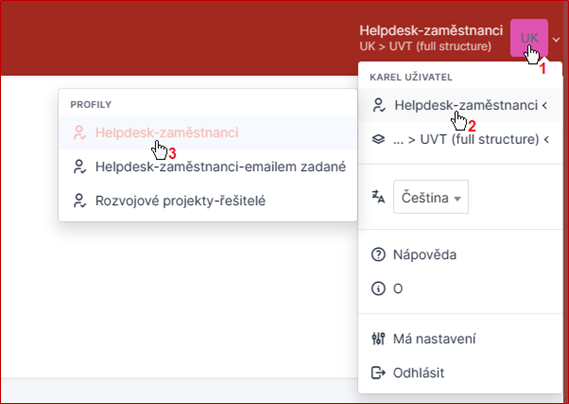
Task: Select Helpdesk-zaměstnanci in the Profily list
Action: 208,132
